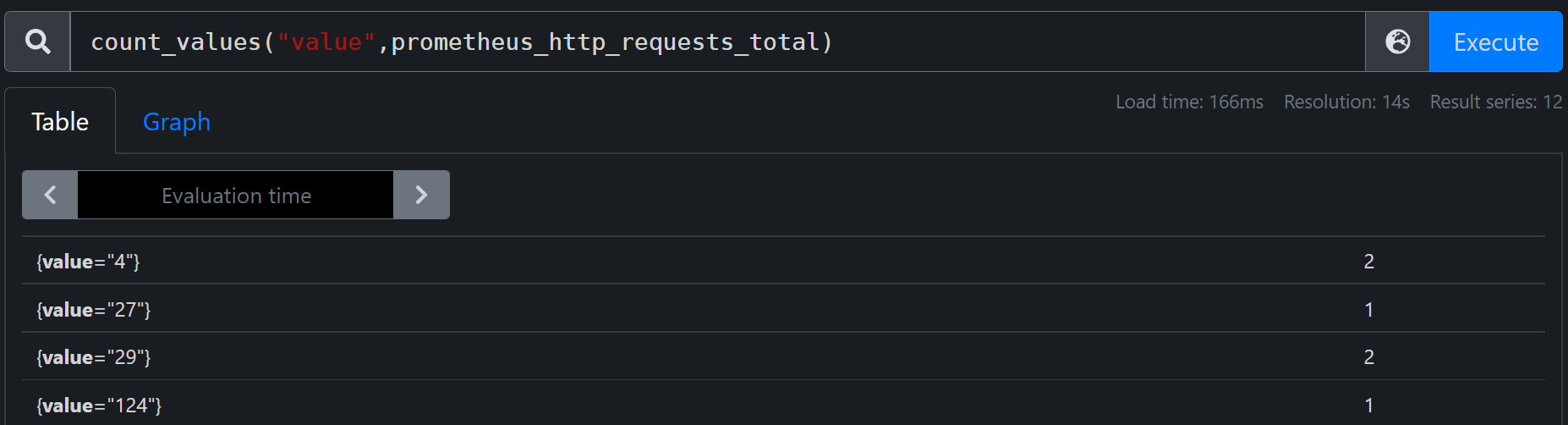Focus the Evaluation time field
1568x425 pixels.
(236, 195)
